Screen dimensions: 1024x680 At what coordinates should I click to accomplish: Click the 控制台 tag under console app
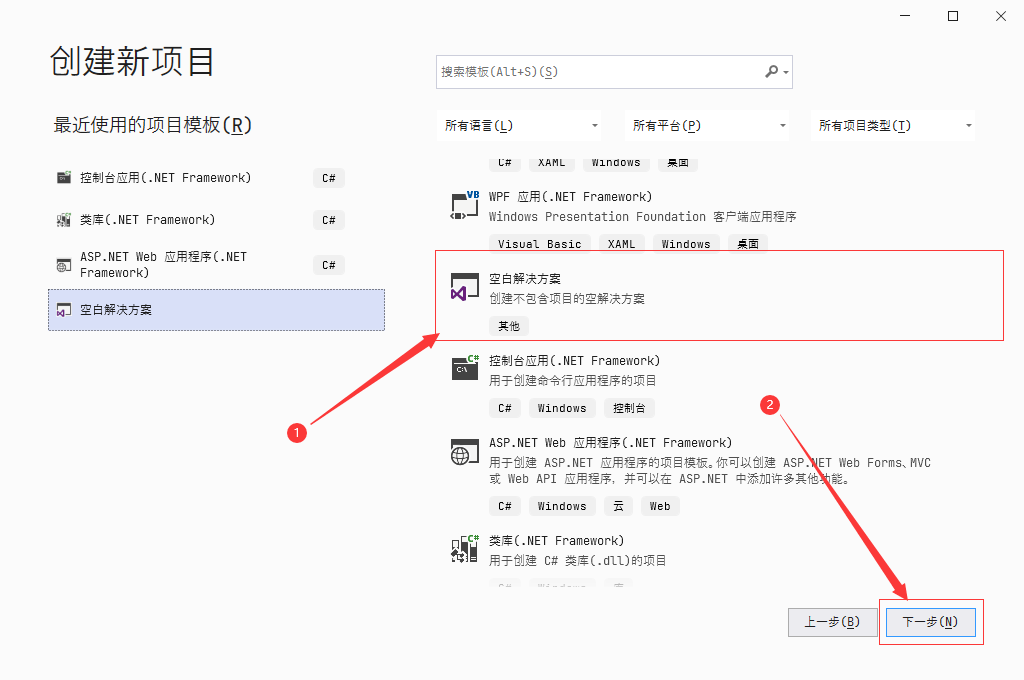coord(629,408)
